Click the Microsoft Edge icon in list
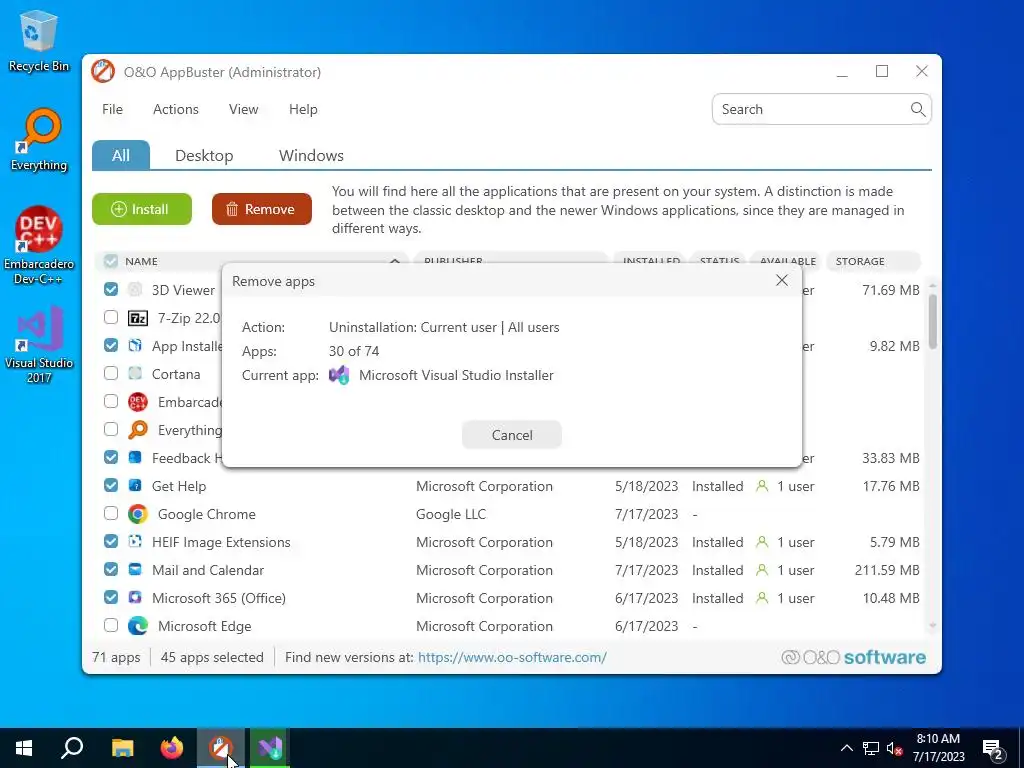The image size is (1024, 768). point(138,626)
